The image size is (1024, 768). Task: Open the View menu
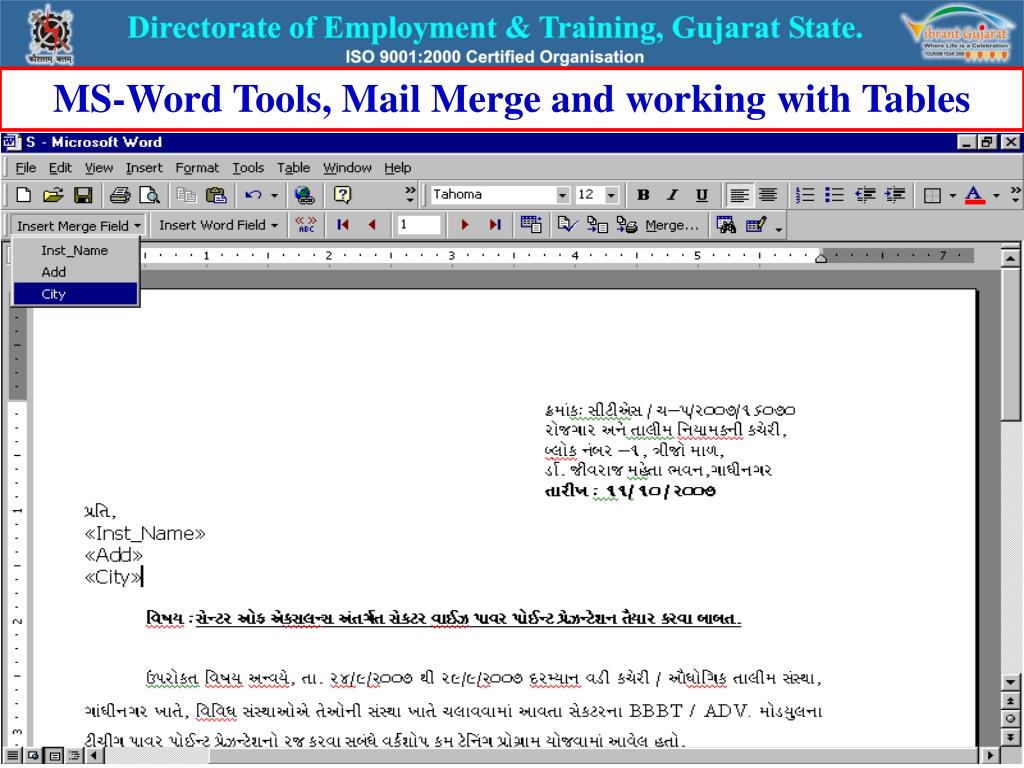[x=99, y=168]
